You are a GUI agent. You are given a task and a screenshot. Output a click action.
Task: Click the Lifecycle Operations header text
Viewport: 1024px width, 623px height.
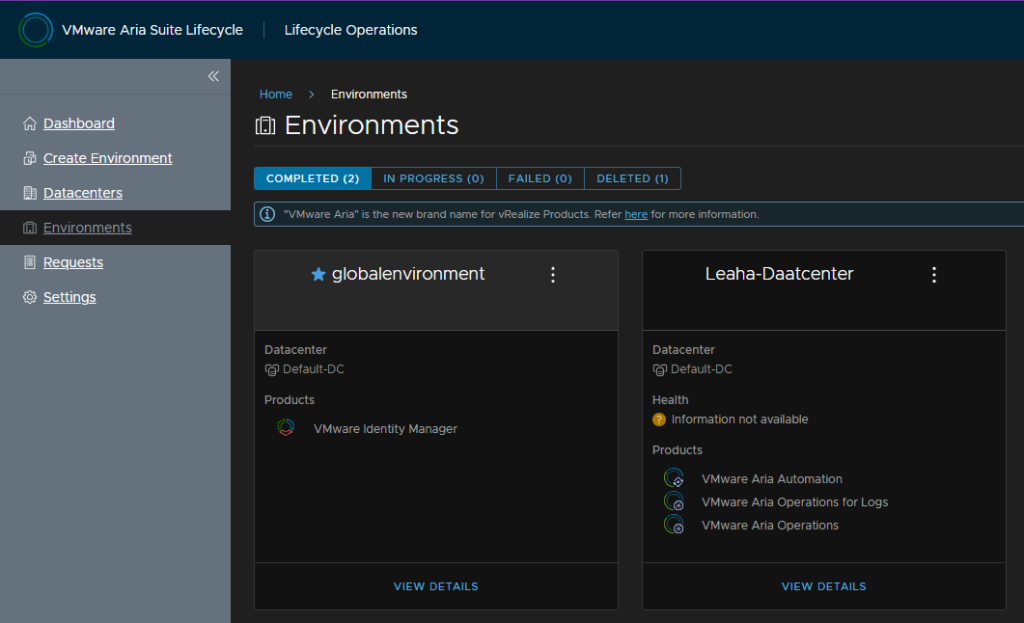click(351, 30)
